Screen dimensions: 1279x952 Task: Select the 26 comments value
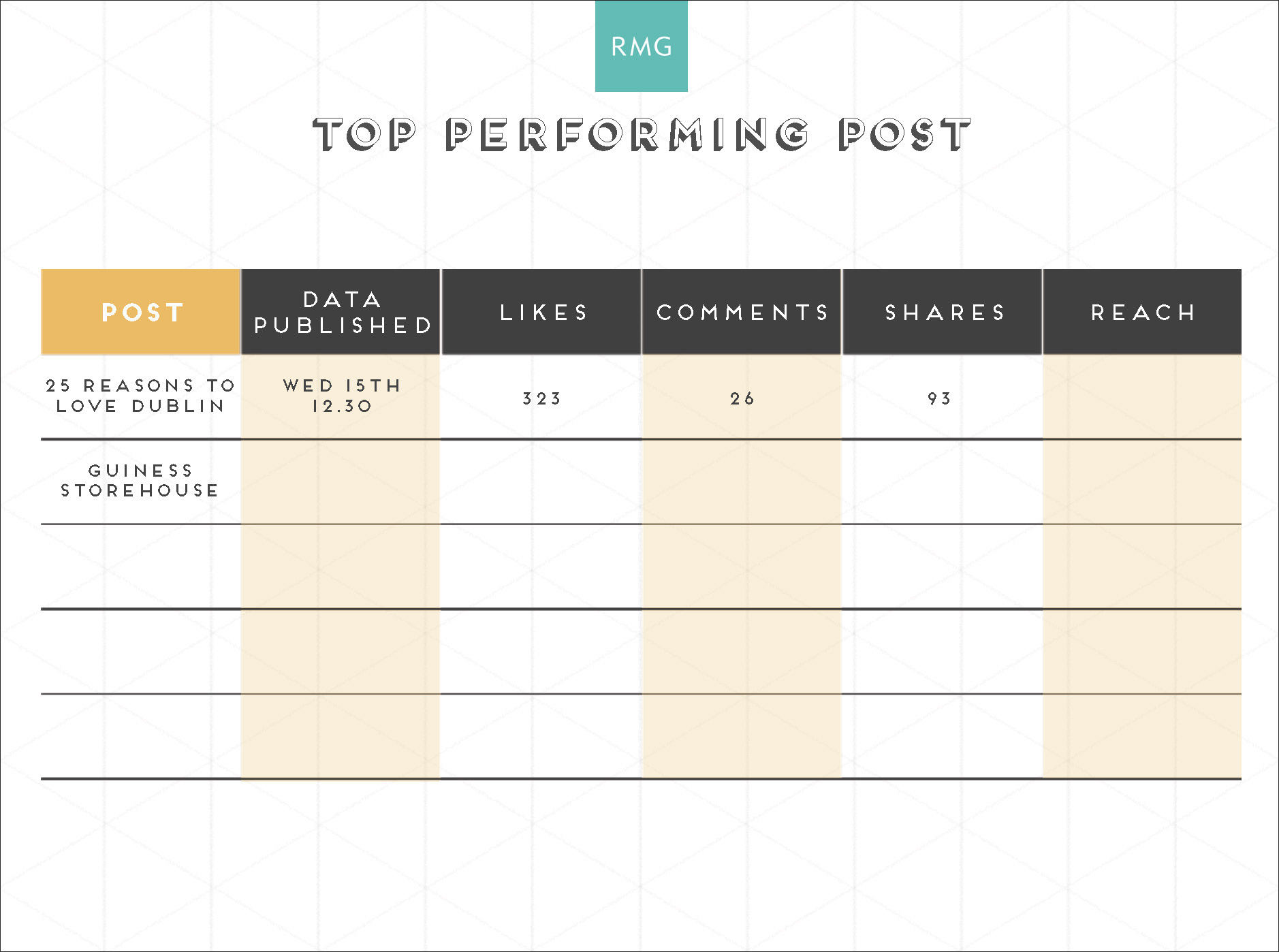tap(742, 398)
